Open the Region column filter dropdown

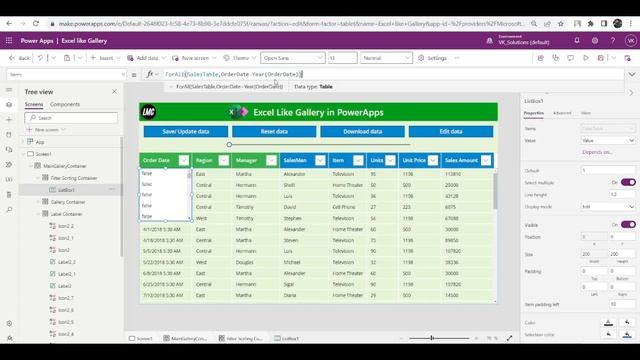click(x=224, y=160)
